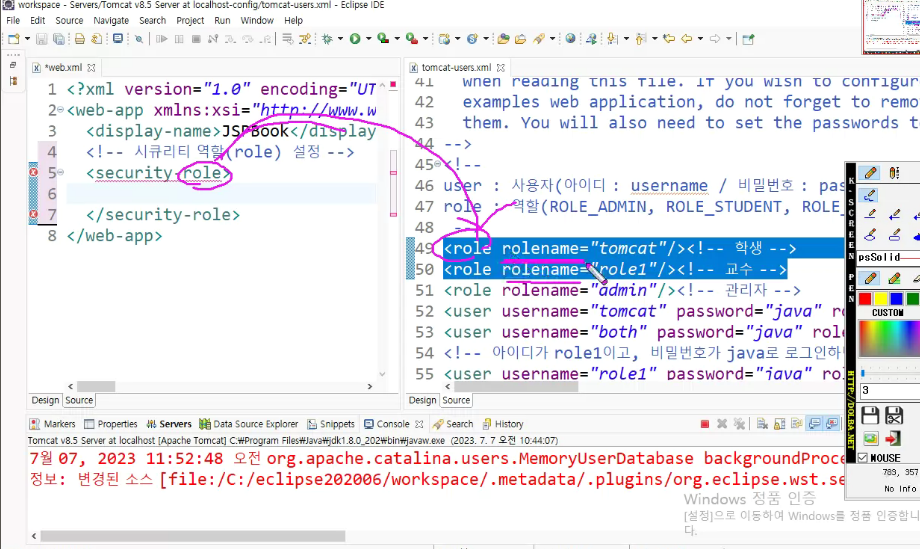Open the psSolid line style dropdown
920x549 pixels.
pyautogui.click(x=888, y=257)
